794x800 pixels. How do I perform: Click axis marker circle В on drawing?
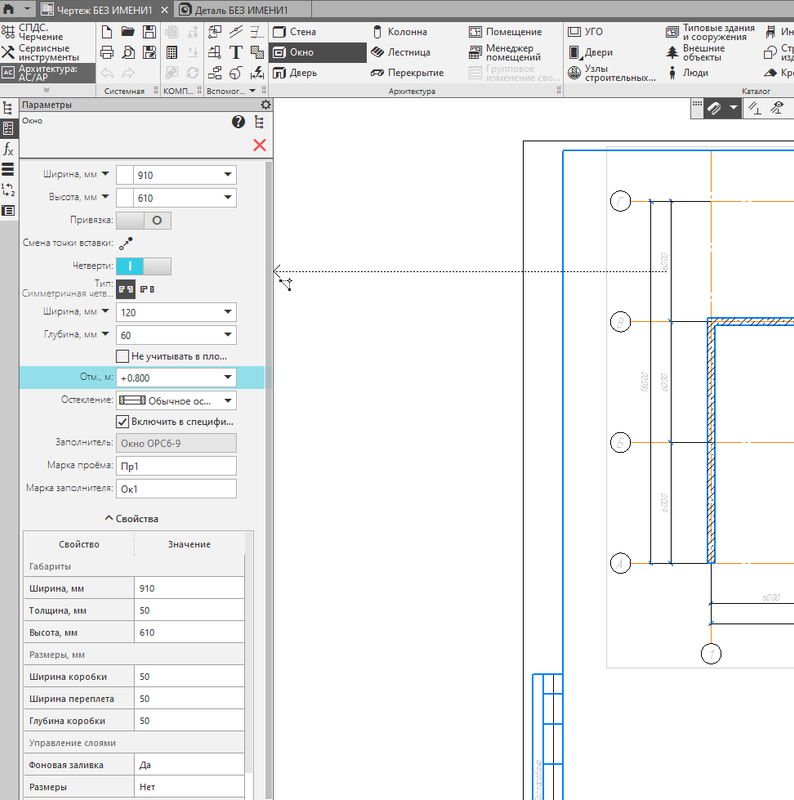point(621,322)
